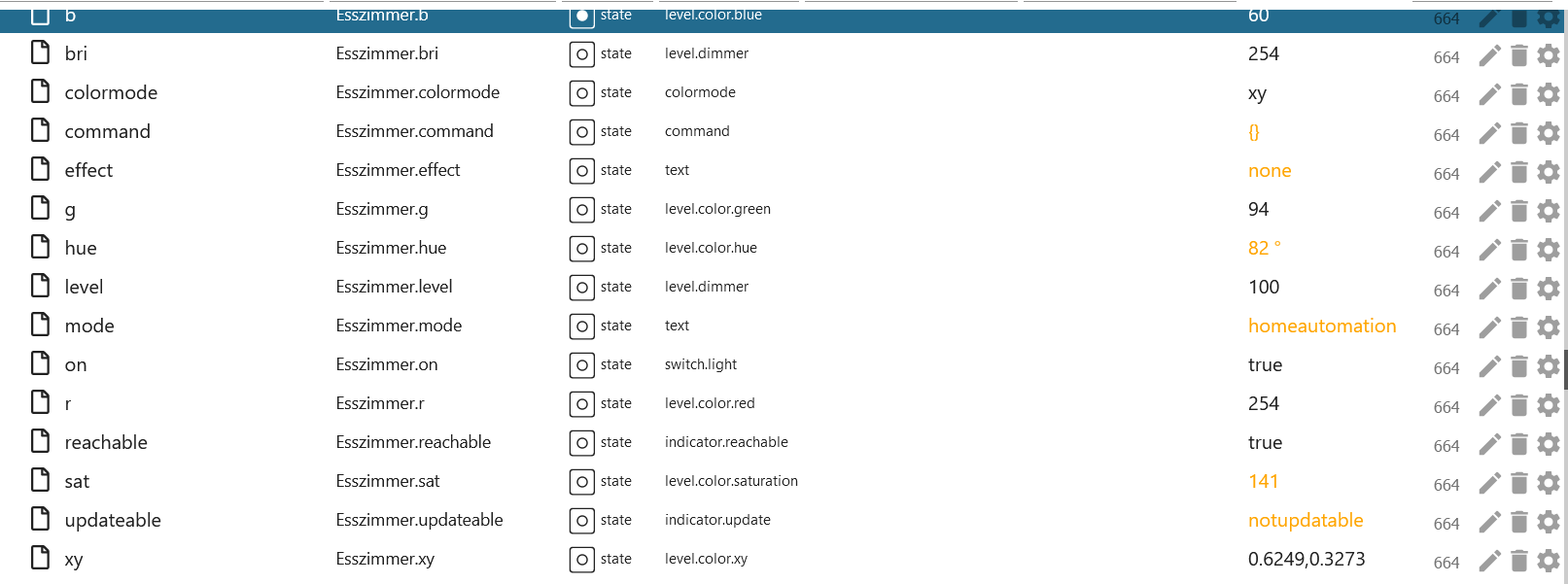The image size is (1568, 584).
Task: Open gear settings for the command state
Action: tap(1549, 133)
